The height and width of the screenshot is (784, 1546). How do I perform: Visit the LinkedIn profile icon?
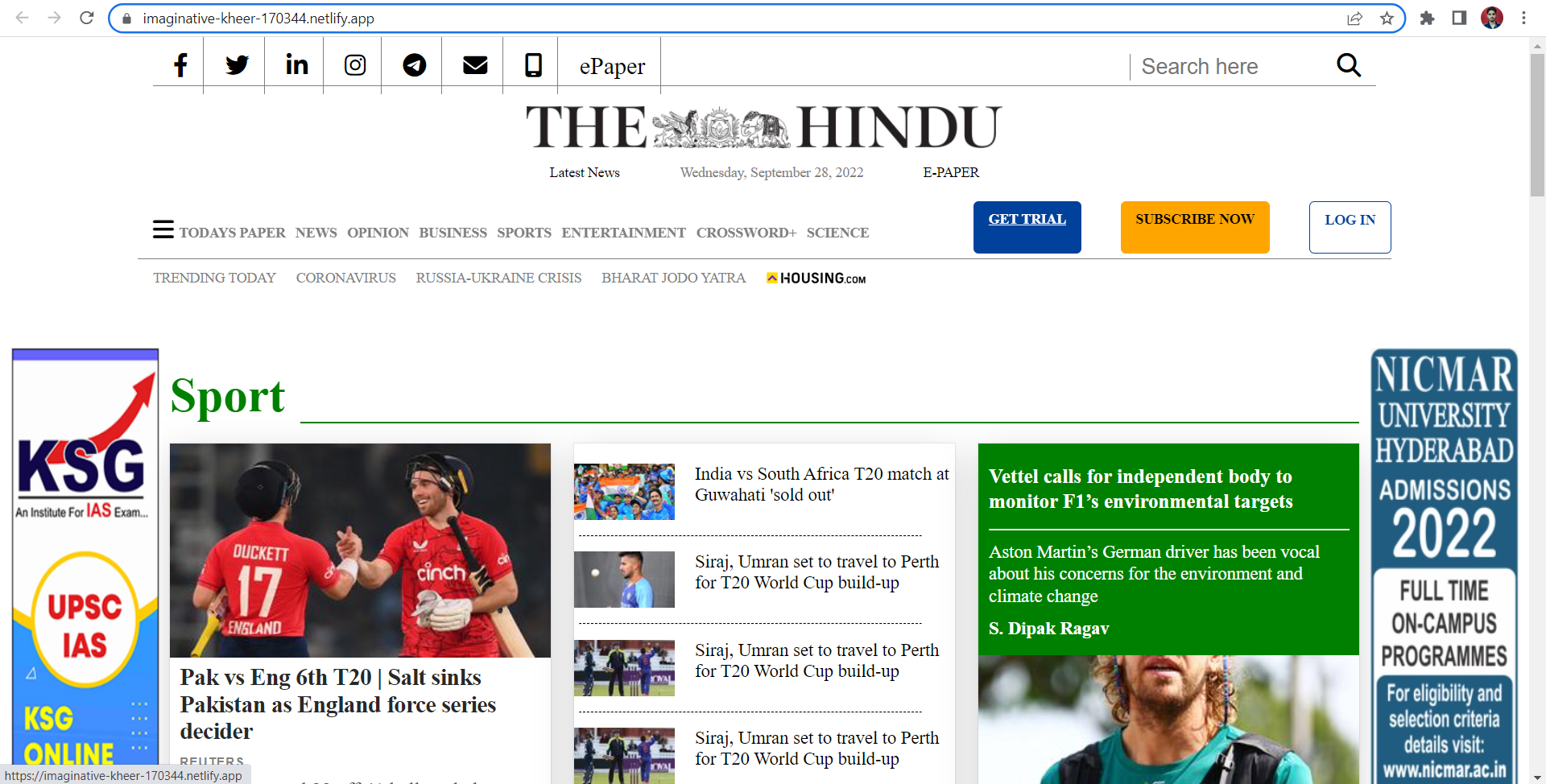295,65
